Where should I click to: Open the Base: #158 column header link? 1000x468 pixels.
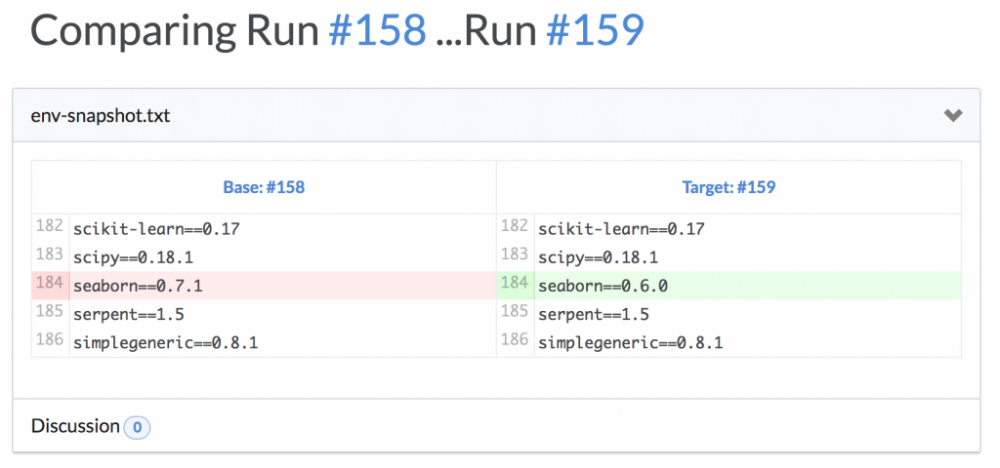[263, 187]
